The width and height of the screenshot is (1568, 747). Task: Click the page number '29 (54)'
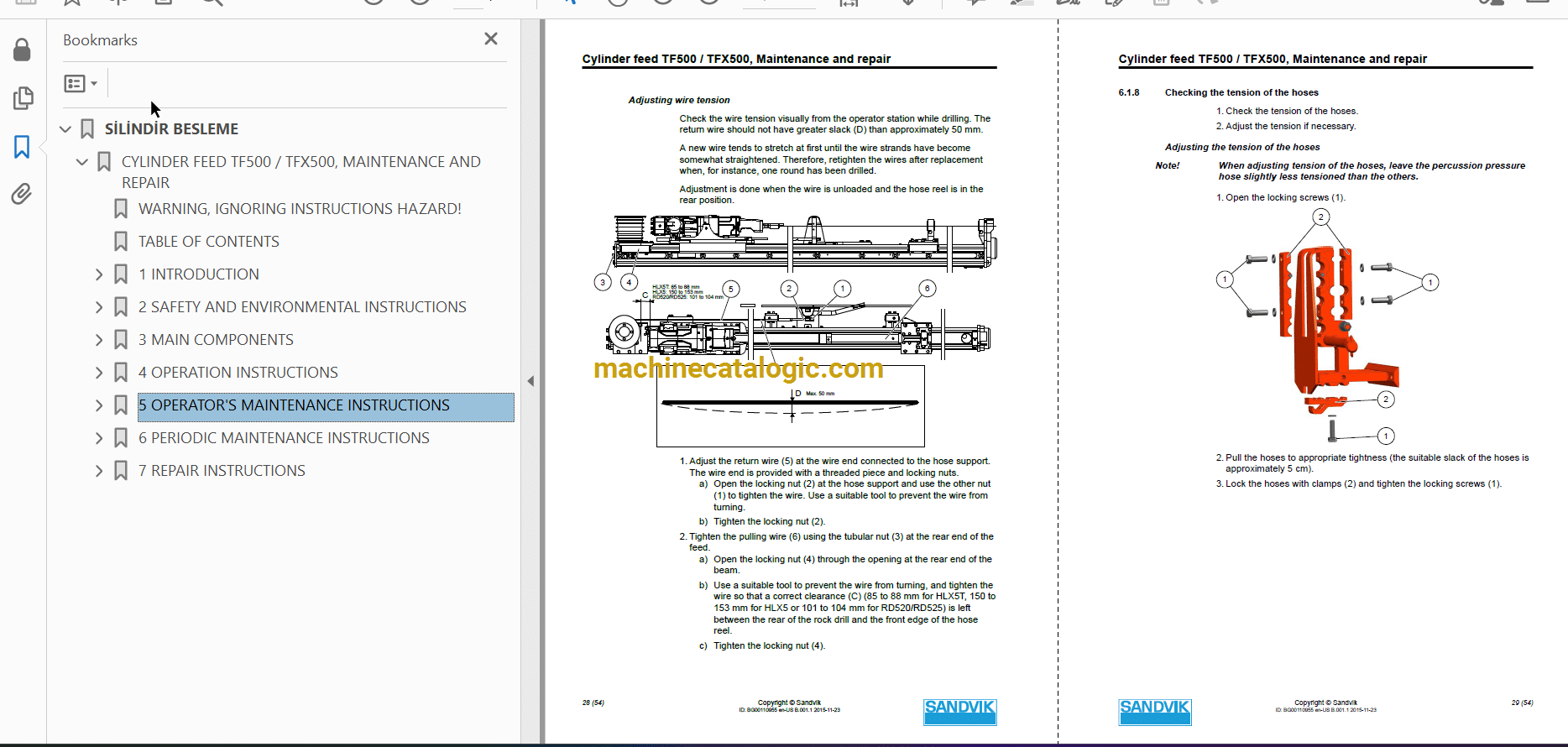click(x=1522, y=703)
